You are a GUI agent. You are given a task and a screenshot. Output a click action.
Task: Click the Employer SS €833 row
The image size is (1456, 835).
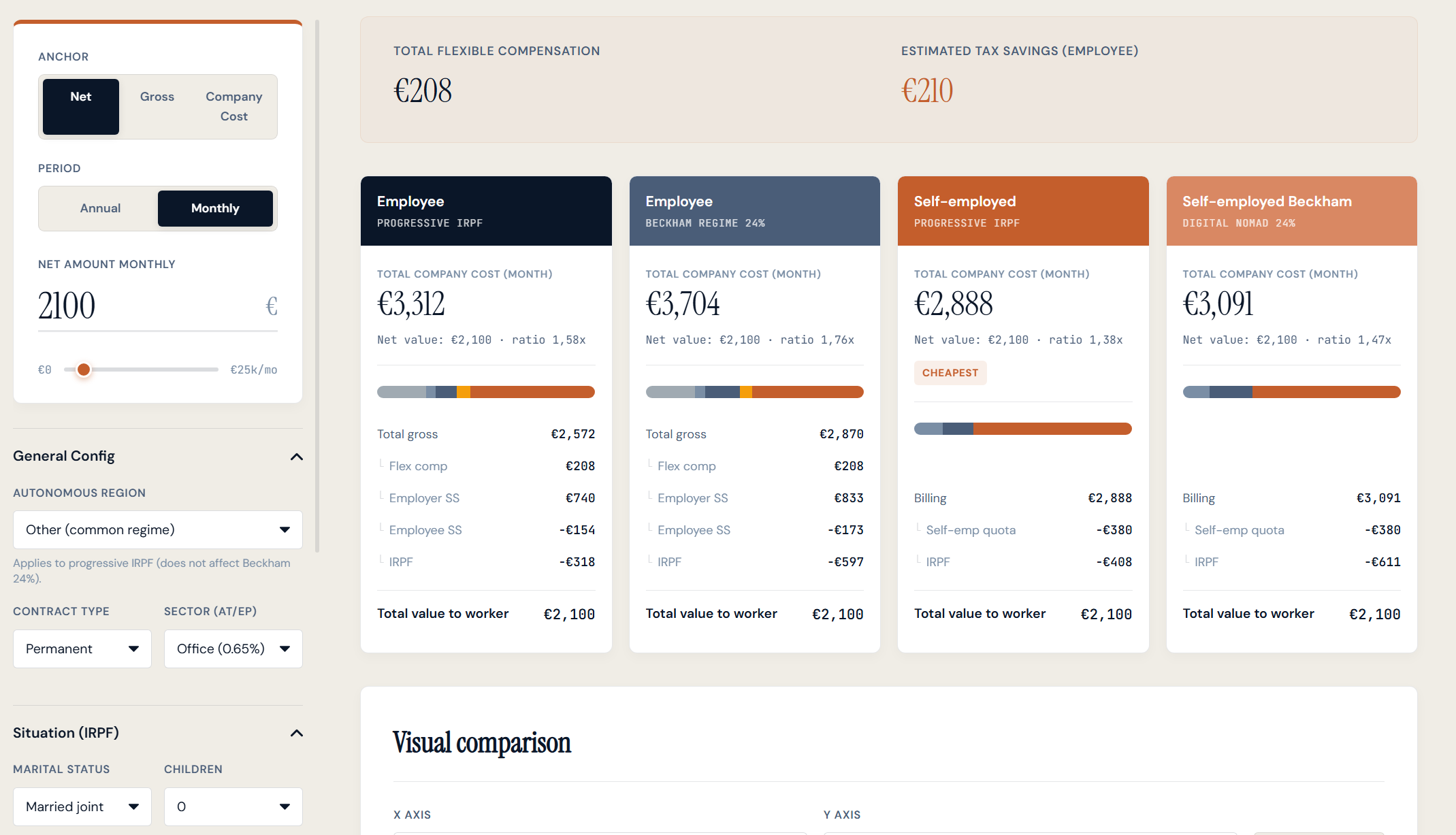click(x=755, y=498)
